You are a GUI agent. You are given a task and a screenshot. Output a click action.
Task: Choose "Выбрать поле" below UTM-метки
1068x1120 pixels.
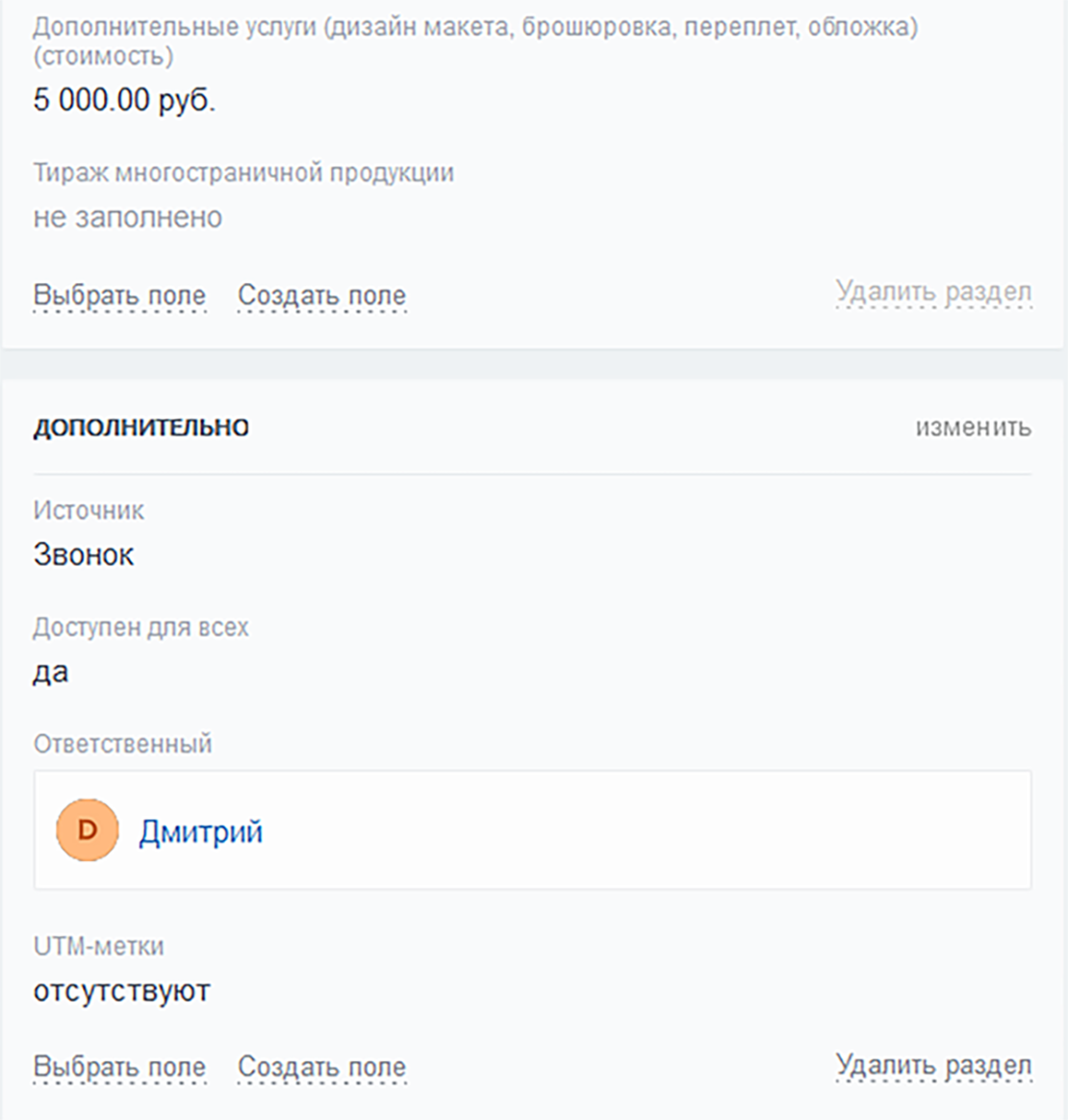[119, 1067]
